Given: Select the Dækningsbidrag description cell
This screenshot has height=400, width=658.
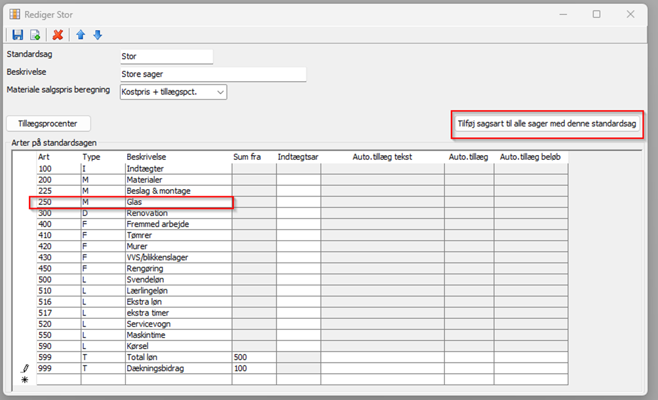Looking at the screenshot, I should tap(177, 369).
